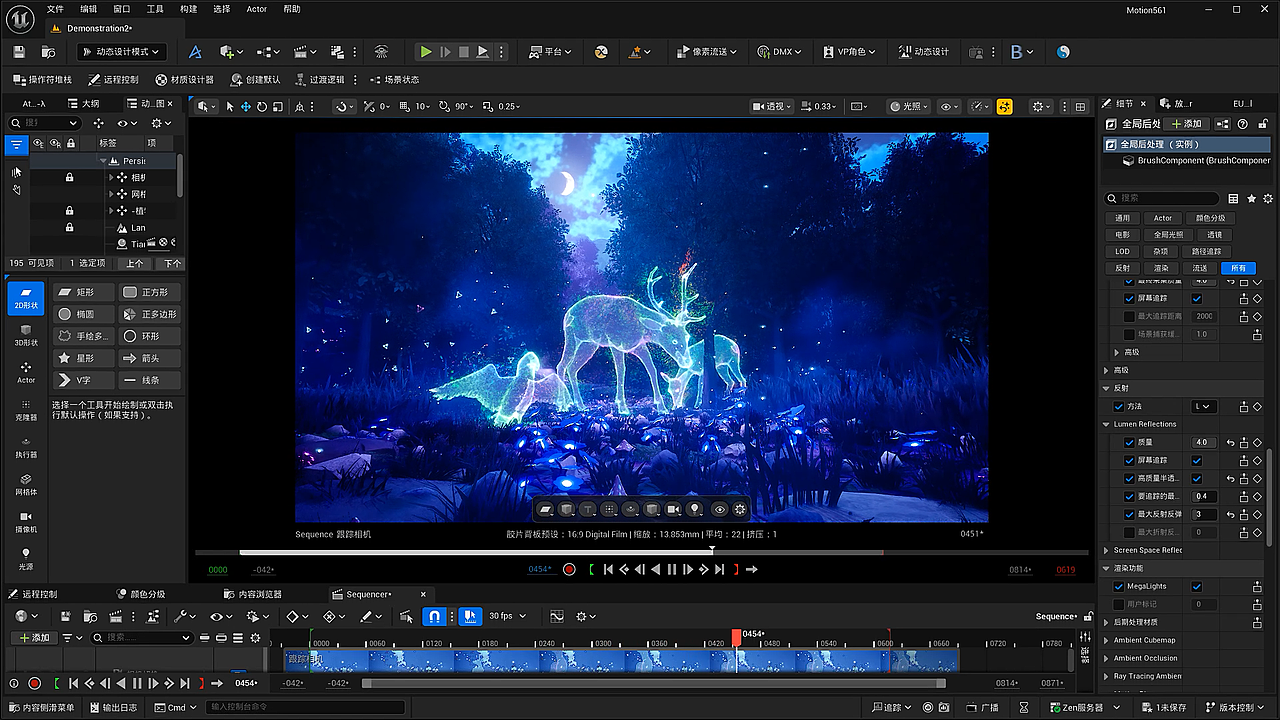Click the 添加 Add button in Details panel
Screen dimensions: 1280x720
pos(1187,124)
